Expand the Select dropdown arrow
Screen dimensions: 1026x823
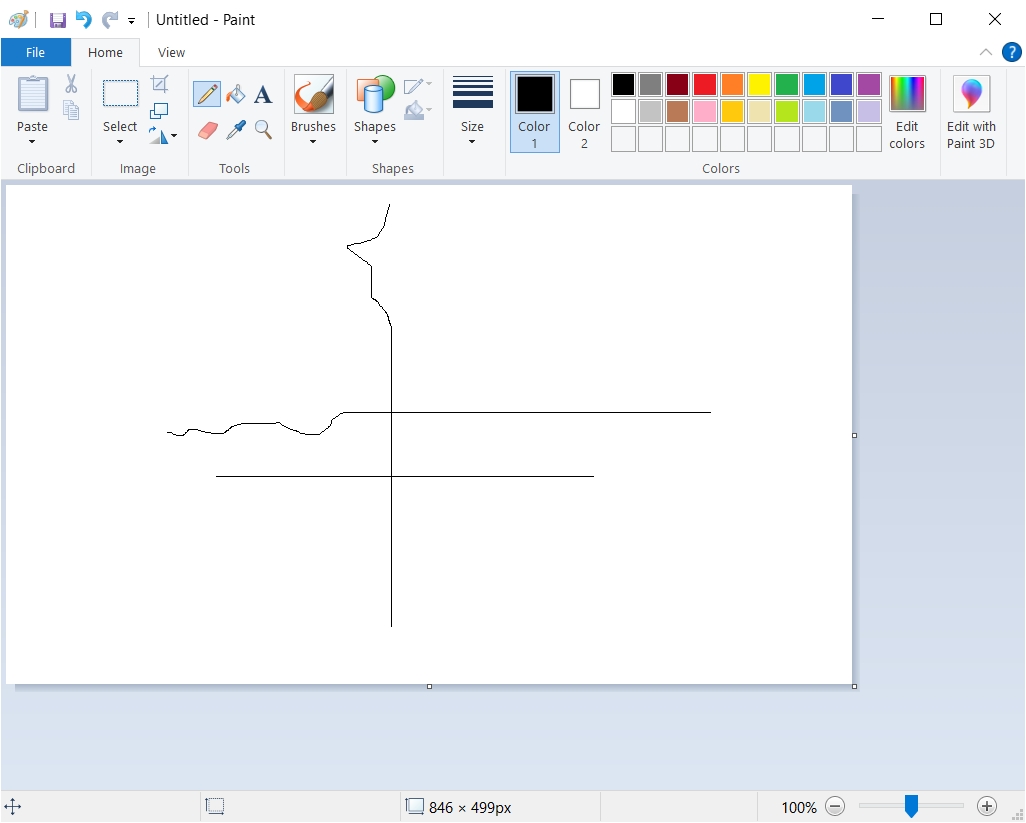120,142
